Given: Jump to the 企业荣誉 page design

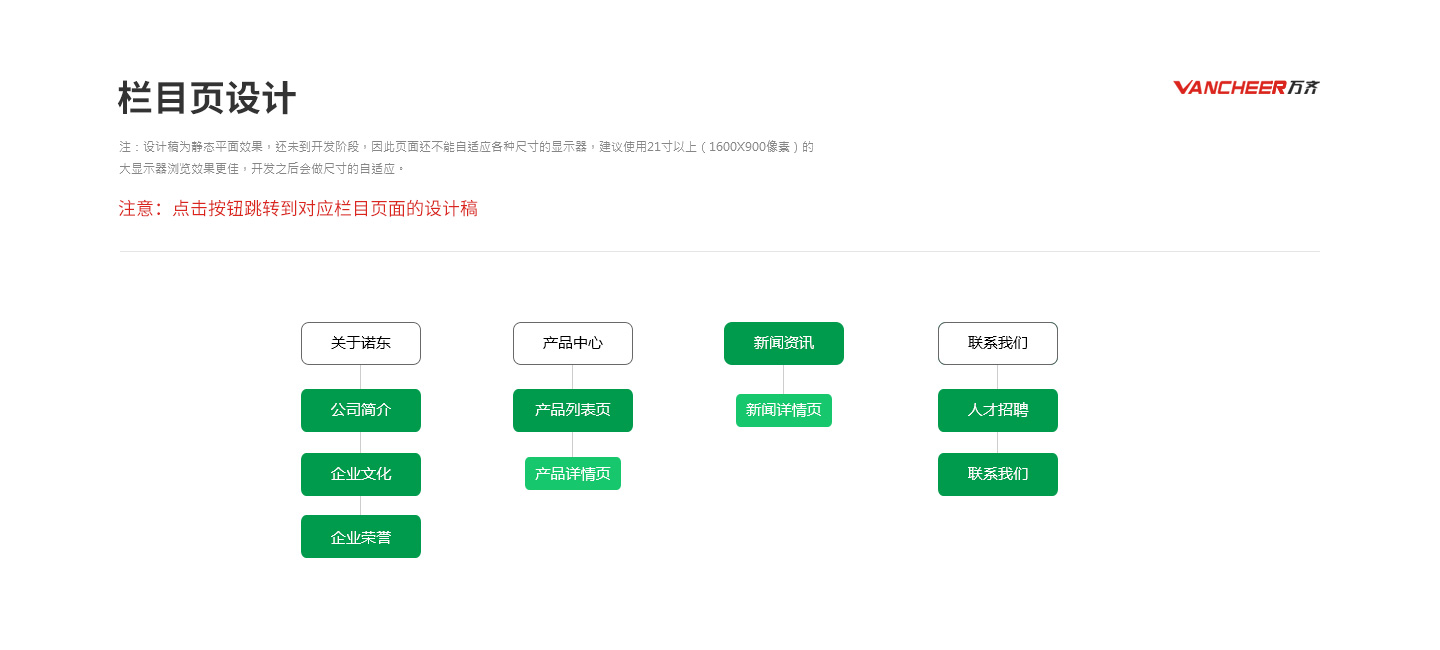Looking at the screenshot, I should point(361,537).
